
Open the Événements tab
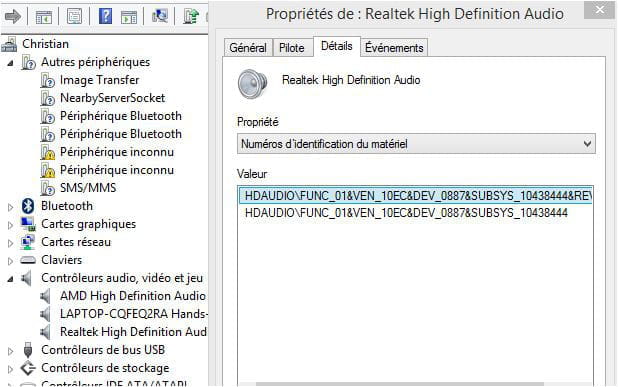pos(394,48)
